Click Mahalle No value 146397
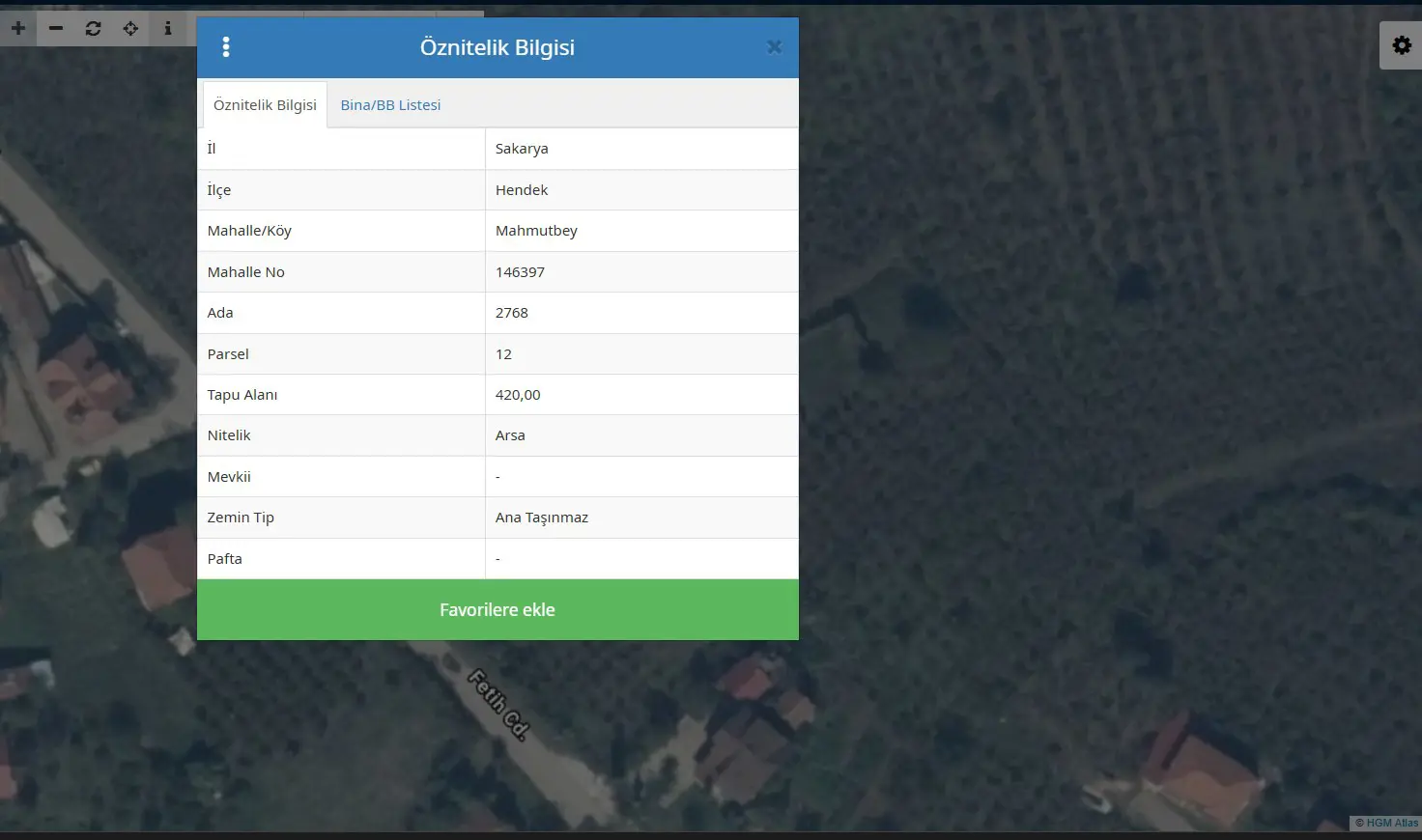The image size is (1422, 840). tap(520, 272)
